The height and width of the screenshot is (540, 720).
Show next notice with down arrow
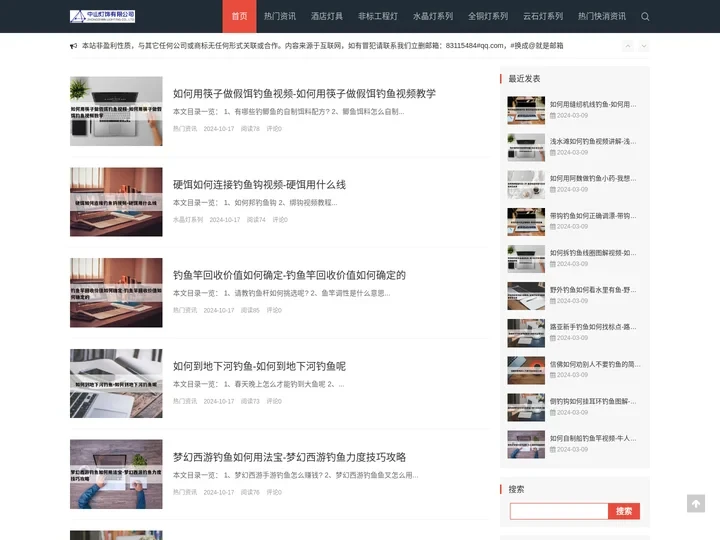coord(644,46)
